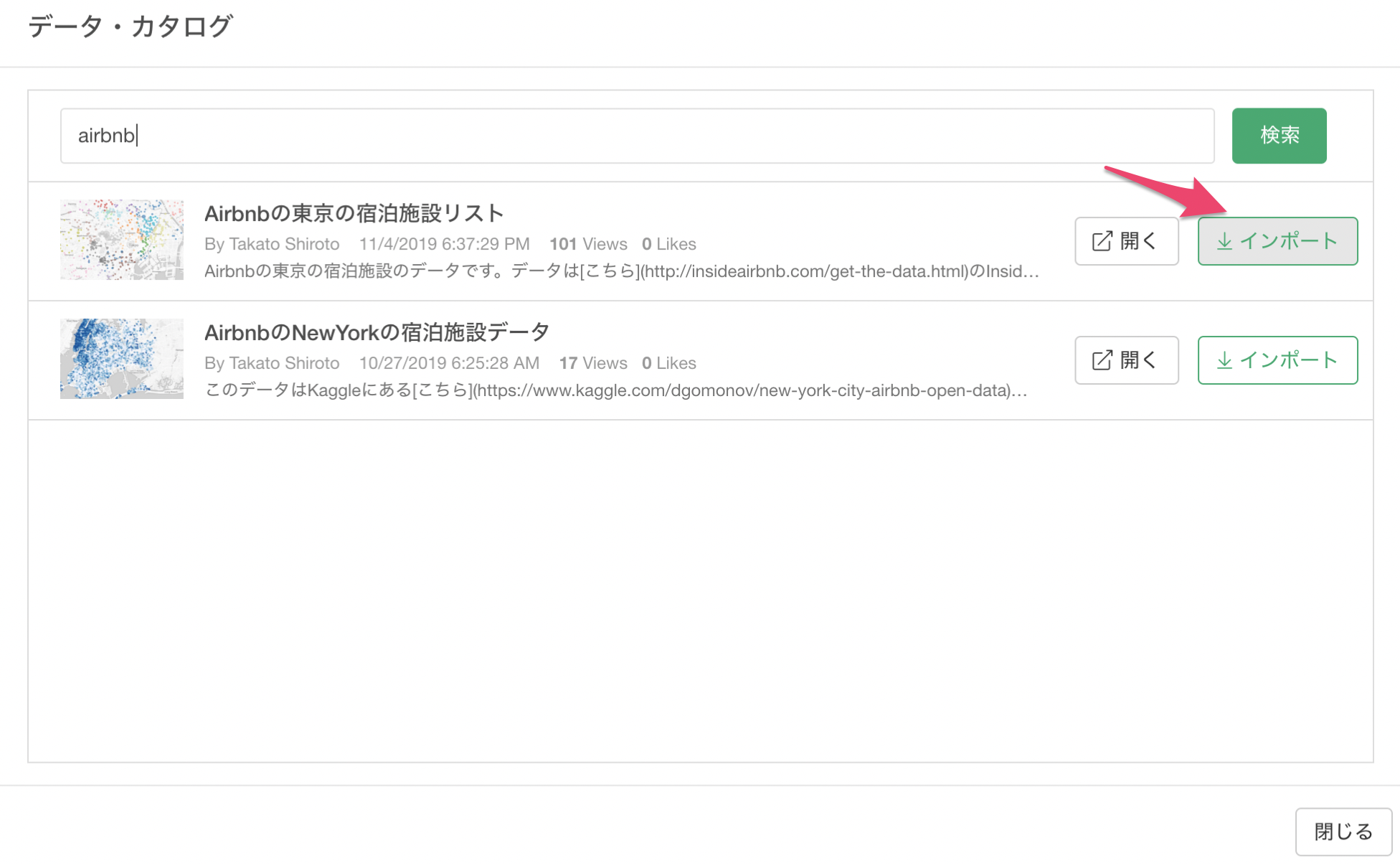Click the external-link icon in Tokyo 開く button
Screen dimensions: 1400x864
[1102, 241]
